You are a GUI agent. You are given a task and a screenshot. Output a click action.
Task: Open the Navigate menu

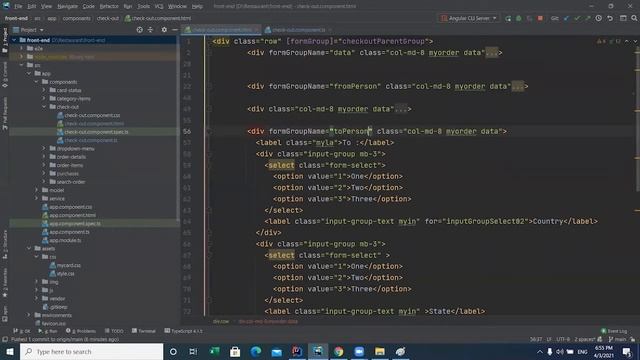point(67,6)
